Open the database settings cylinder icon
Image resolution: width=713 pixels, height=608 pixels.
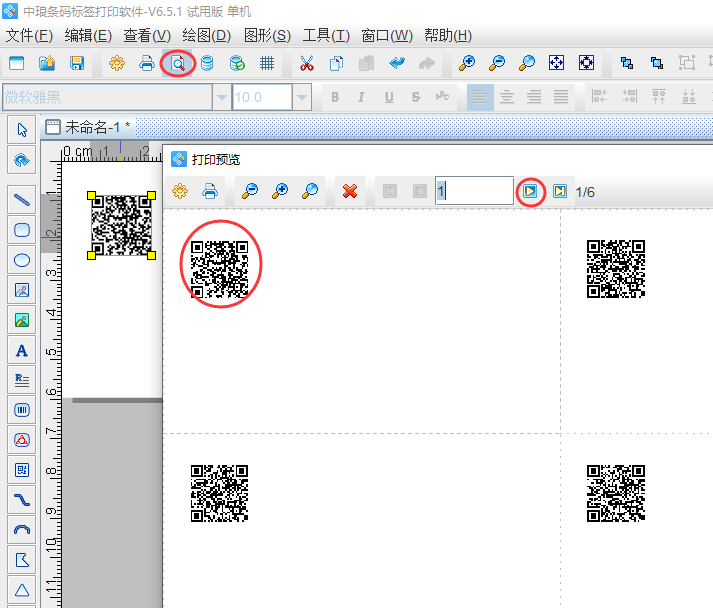[207, 63]
